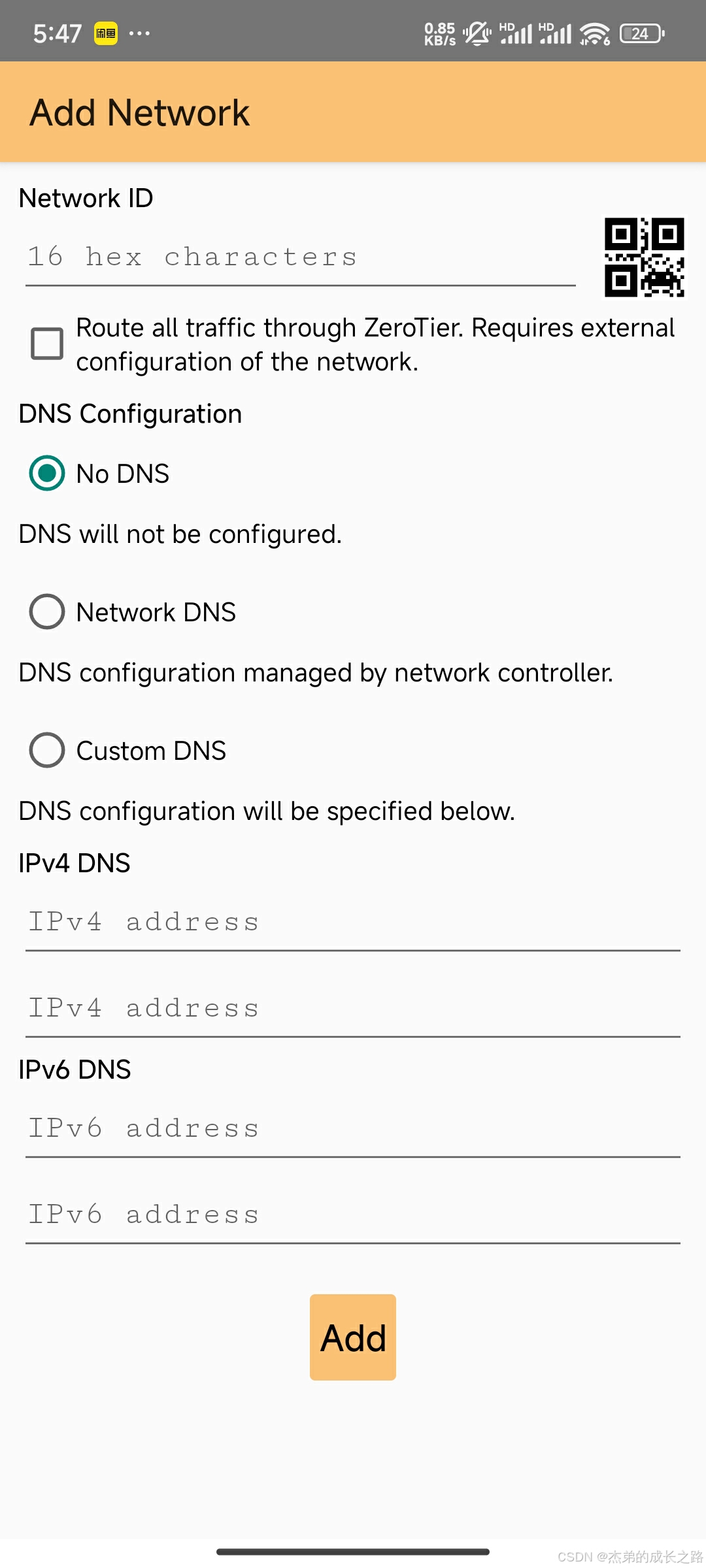Viewport: 706px width, 1568px height.
Task: Tap the bottom navigation gesture bar
Action: 353,1552
